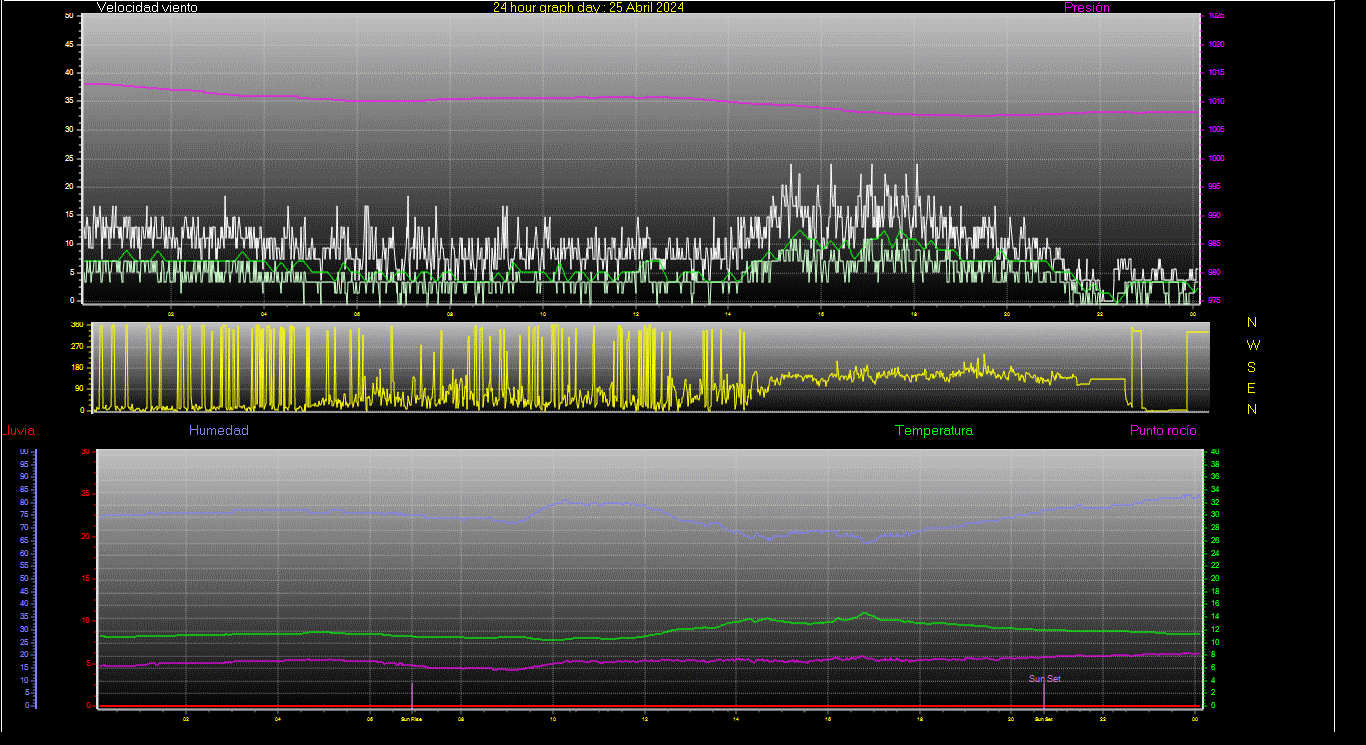Screen dimensions: 1366x745
Task: Click the green "Temperatura" legend label
Action: click(933, 430)
